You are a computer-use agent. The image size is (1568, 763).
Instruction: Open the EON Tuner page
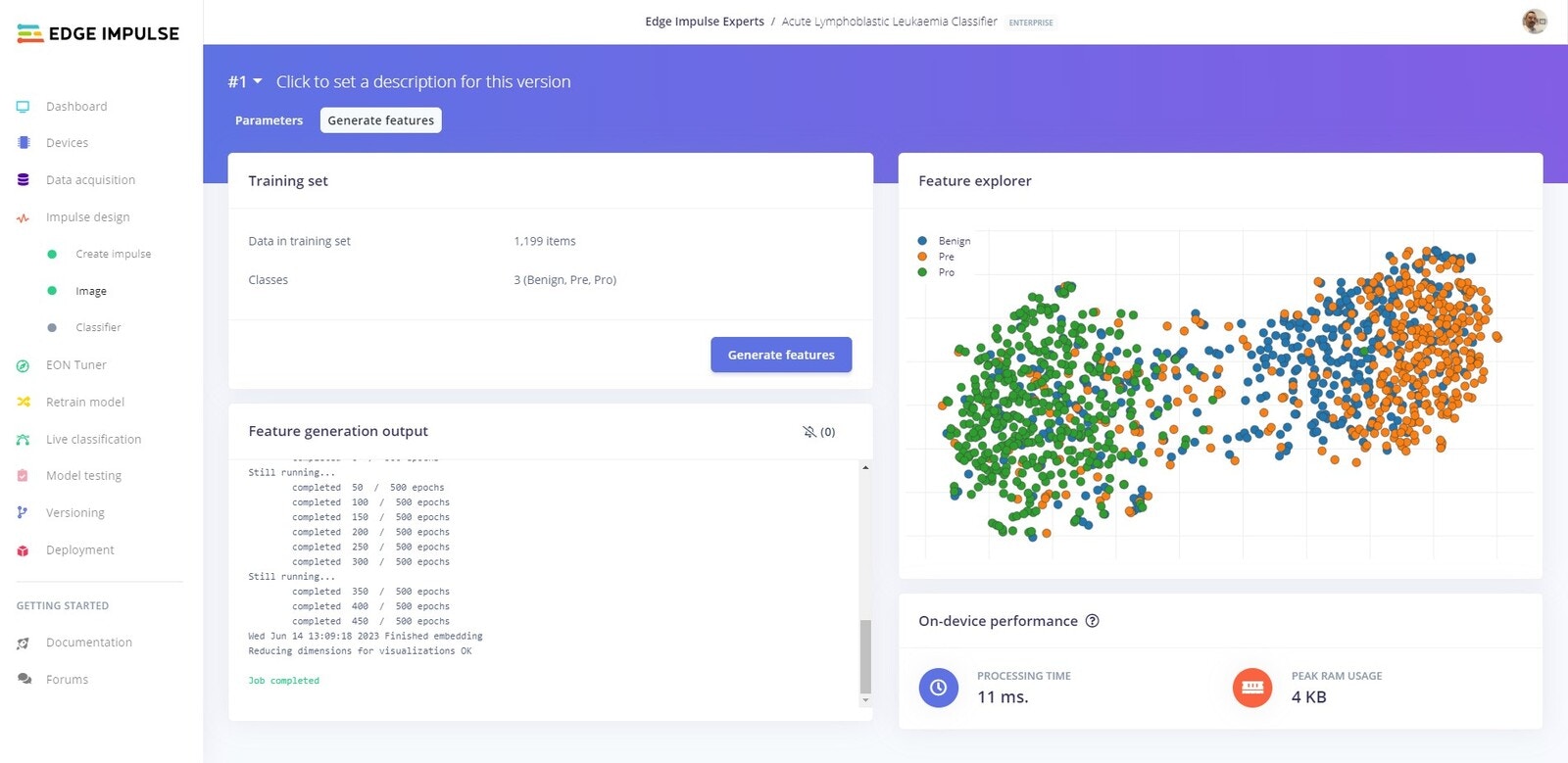(x=76, y=365)
